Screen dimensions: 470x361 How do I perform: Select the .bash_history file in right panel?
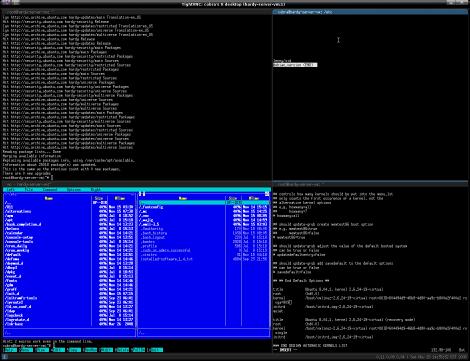[x=154, y=233]
